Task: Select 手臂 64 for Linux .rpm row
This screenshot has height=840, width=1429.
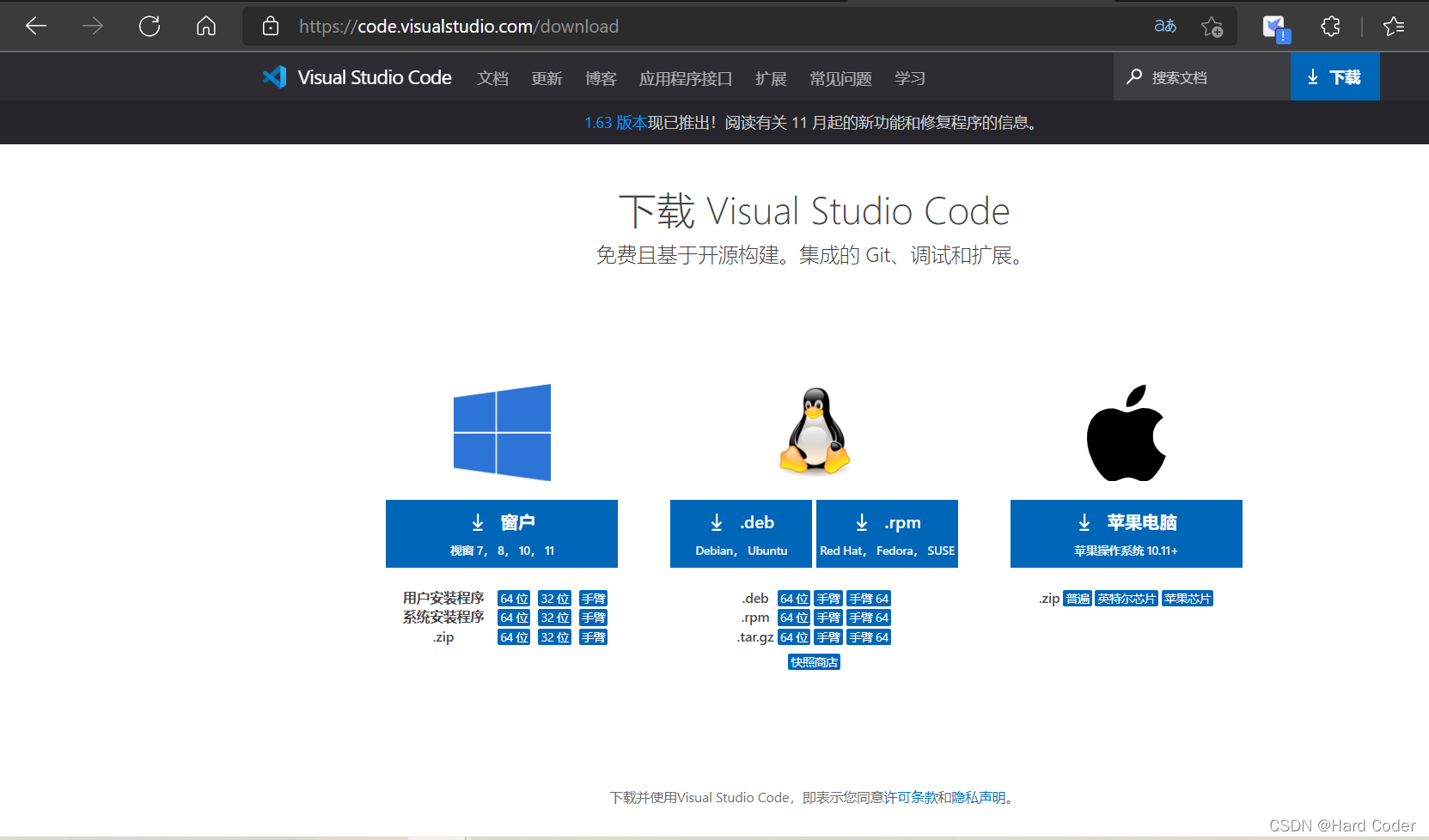Action: (869, 618)
